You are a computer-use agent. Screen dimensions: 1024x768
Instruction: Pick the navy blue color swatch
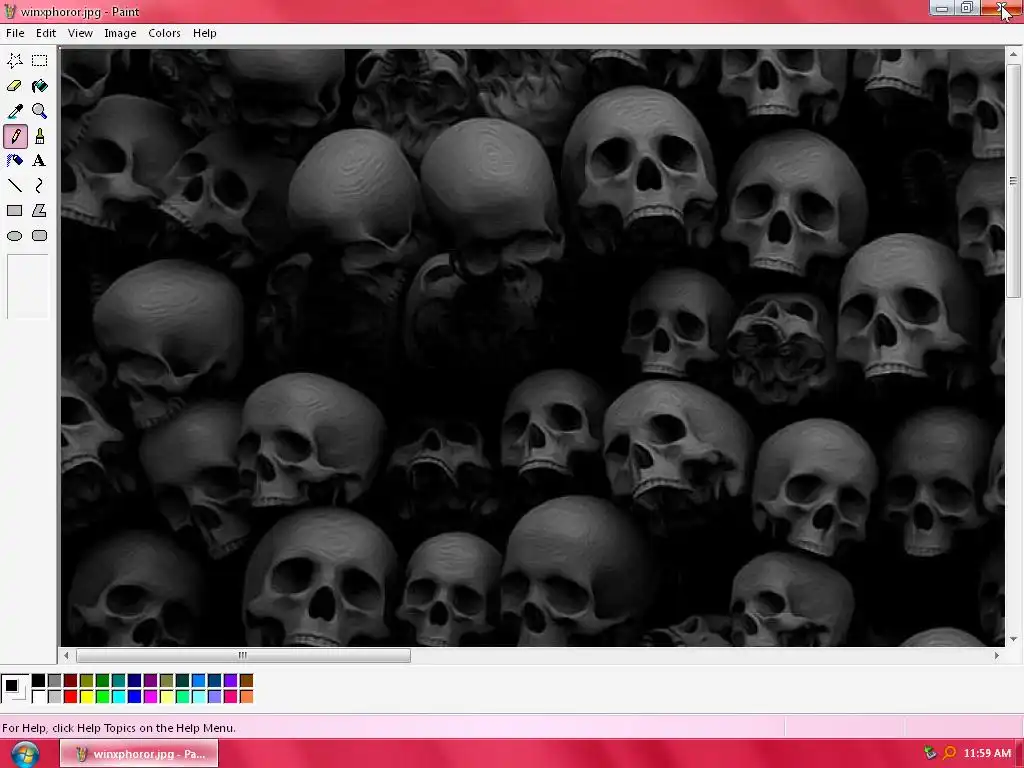[x=135, y=680]
